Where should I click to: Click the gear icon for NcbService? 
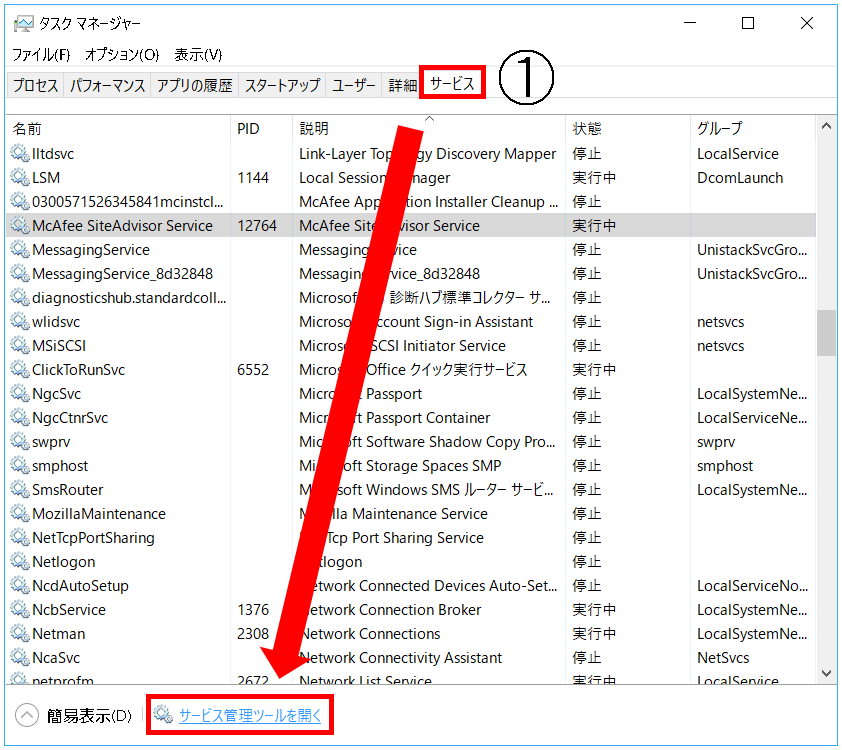pyautogui.click(x=20, y=610)
